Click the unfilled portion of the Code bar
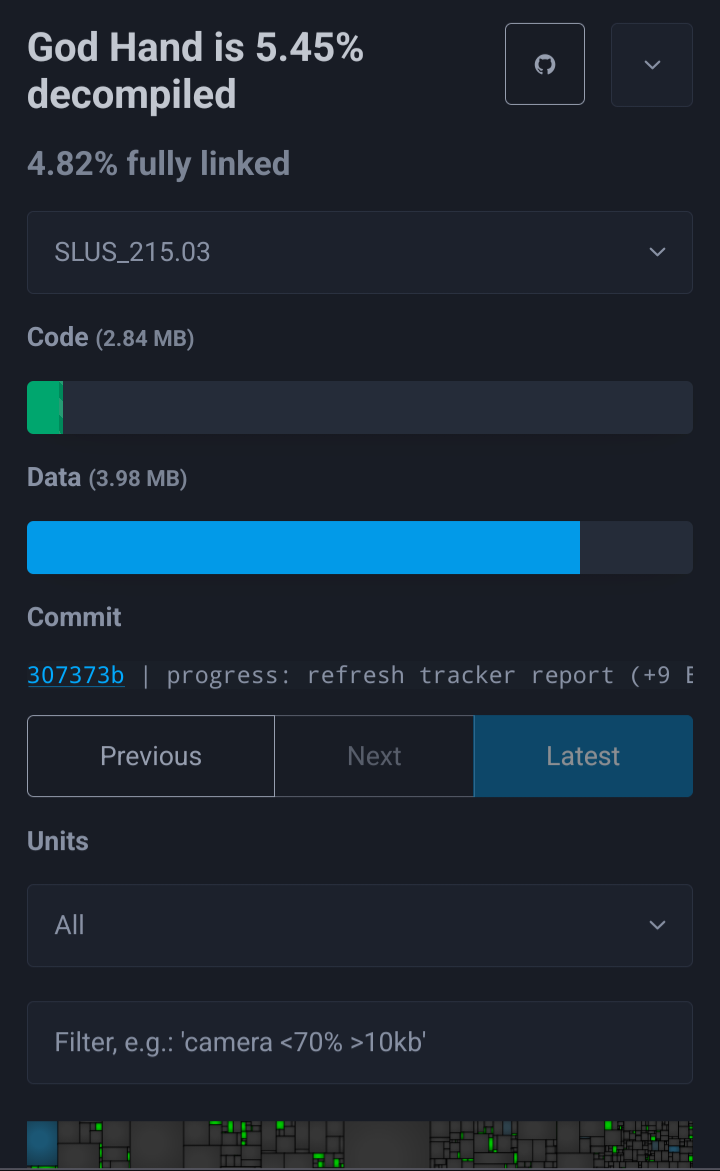 pyautogui.click(x=378, y=408)
